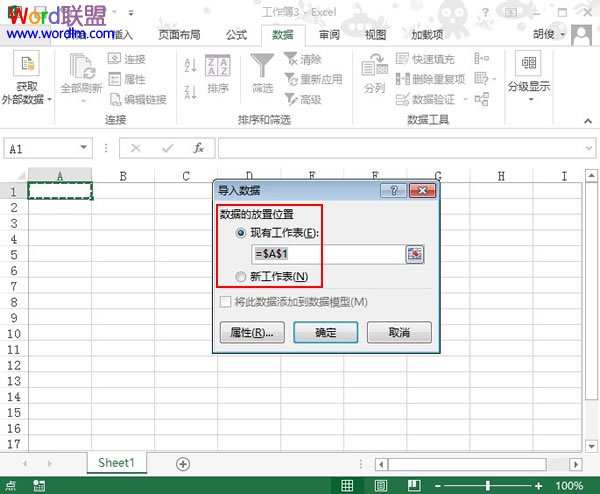Click Edit Links in ribbon
Viewport: 600px width, 494px height.
click(138, 99)
